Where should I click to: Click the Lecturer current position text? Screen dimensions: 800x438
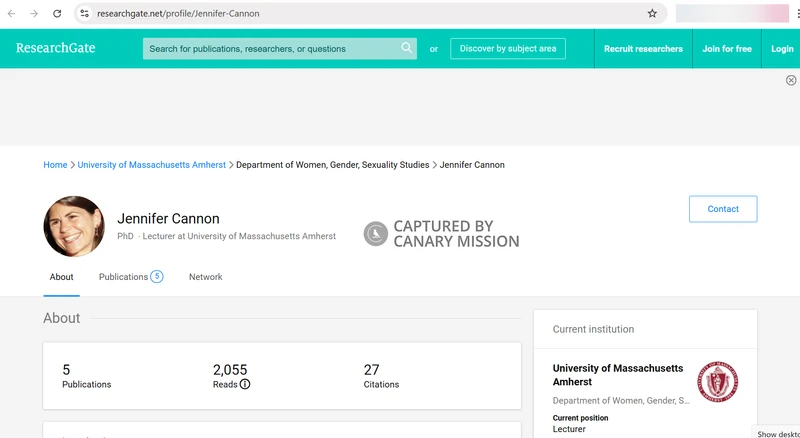click(569, 429)
